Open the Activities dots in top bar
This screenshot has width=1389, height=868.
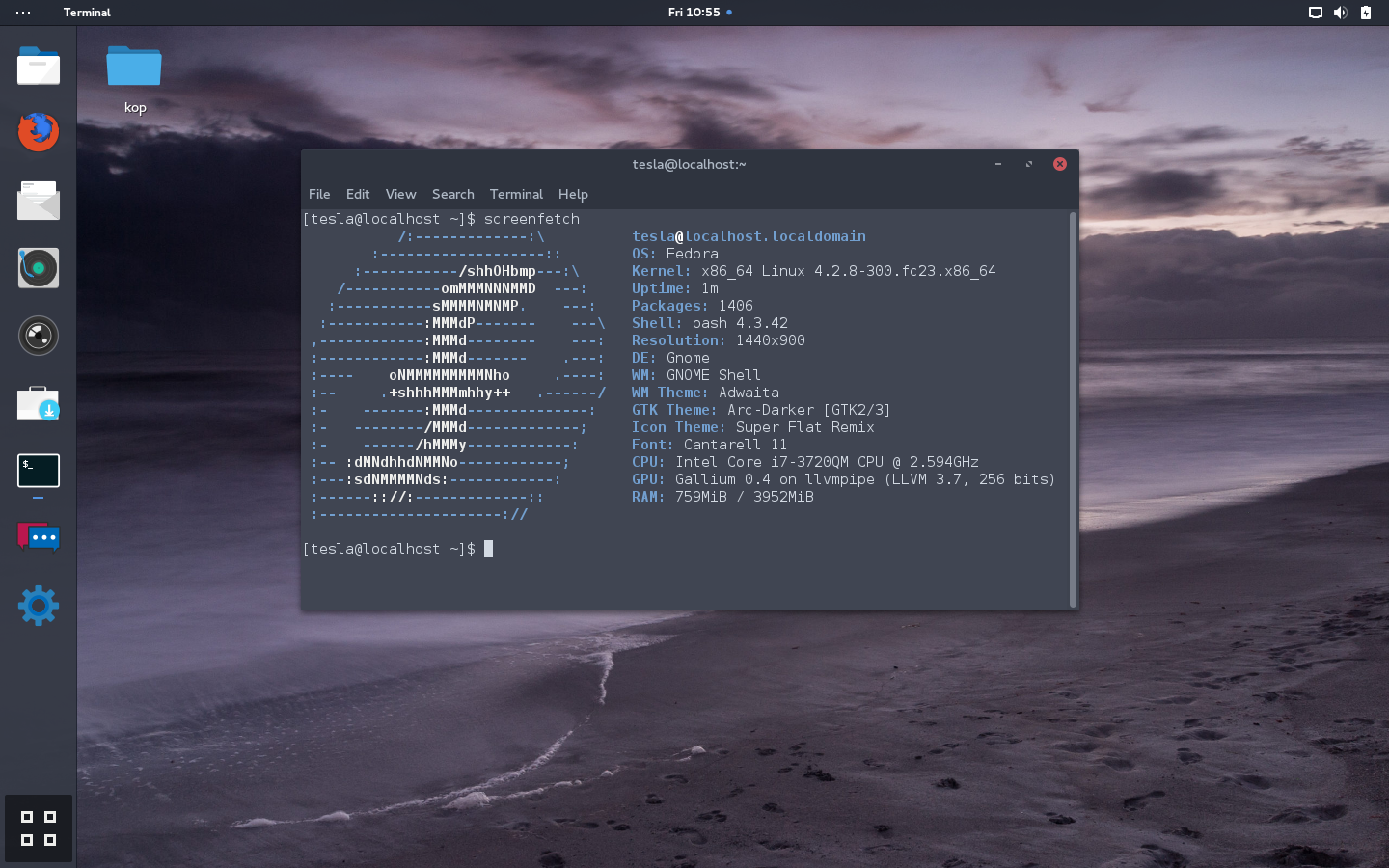point(23,13)
